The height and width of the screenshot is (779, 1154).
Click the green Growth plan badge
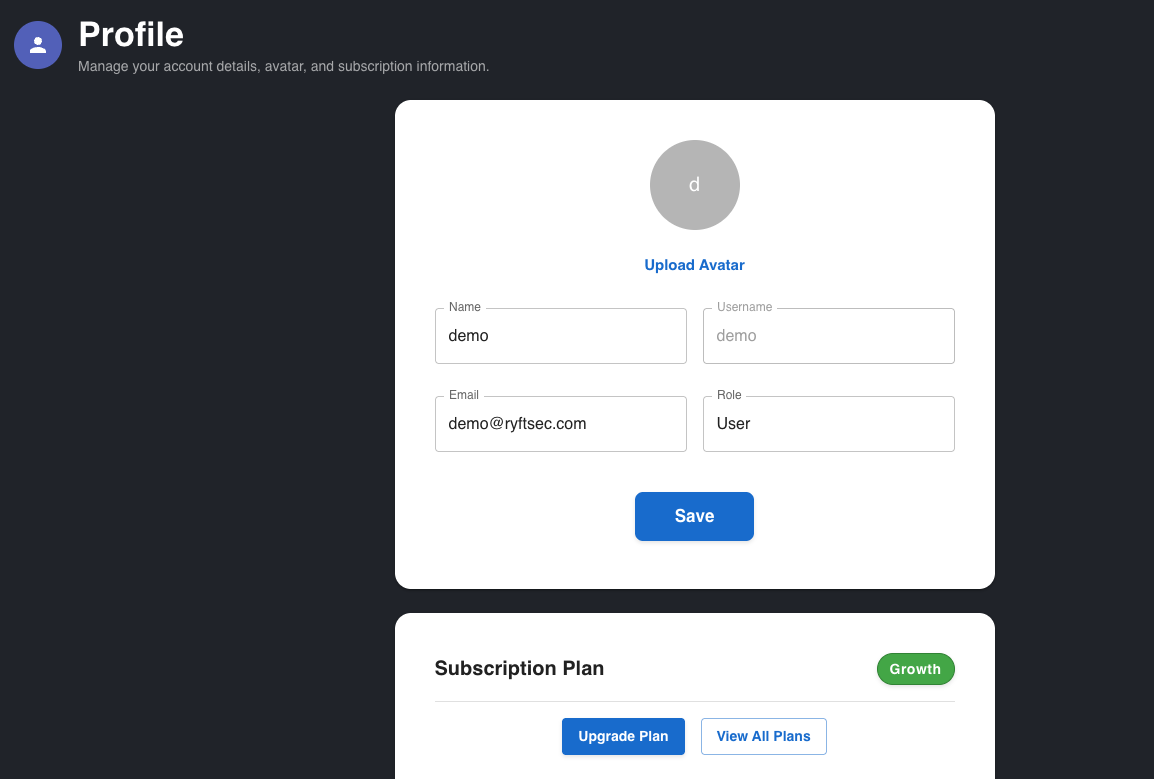pos(915,669)
